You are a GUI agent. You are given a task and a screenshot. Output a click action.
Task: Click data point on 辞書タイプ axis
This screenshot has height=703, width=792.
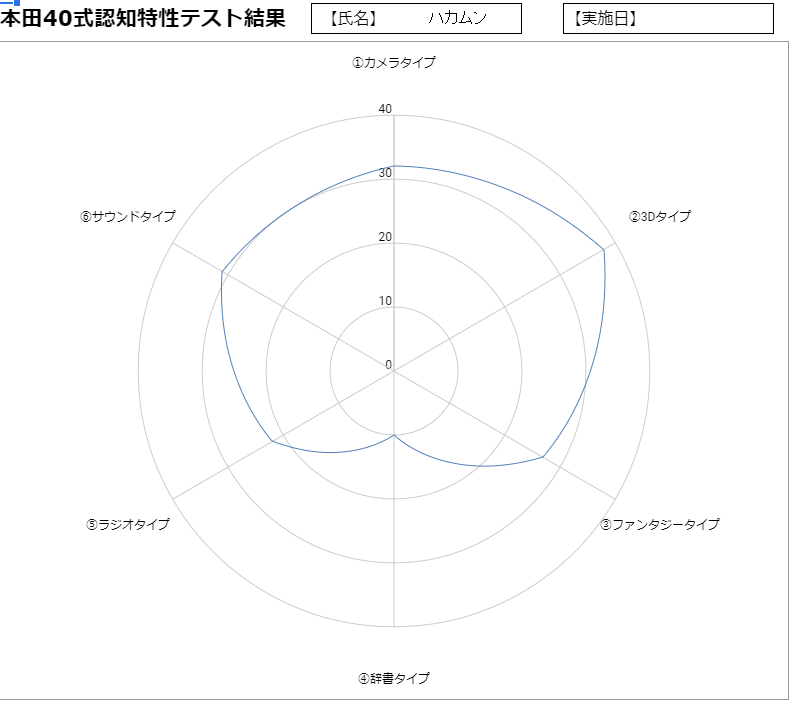[394, 435]
